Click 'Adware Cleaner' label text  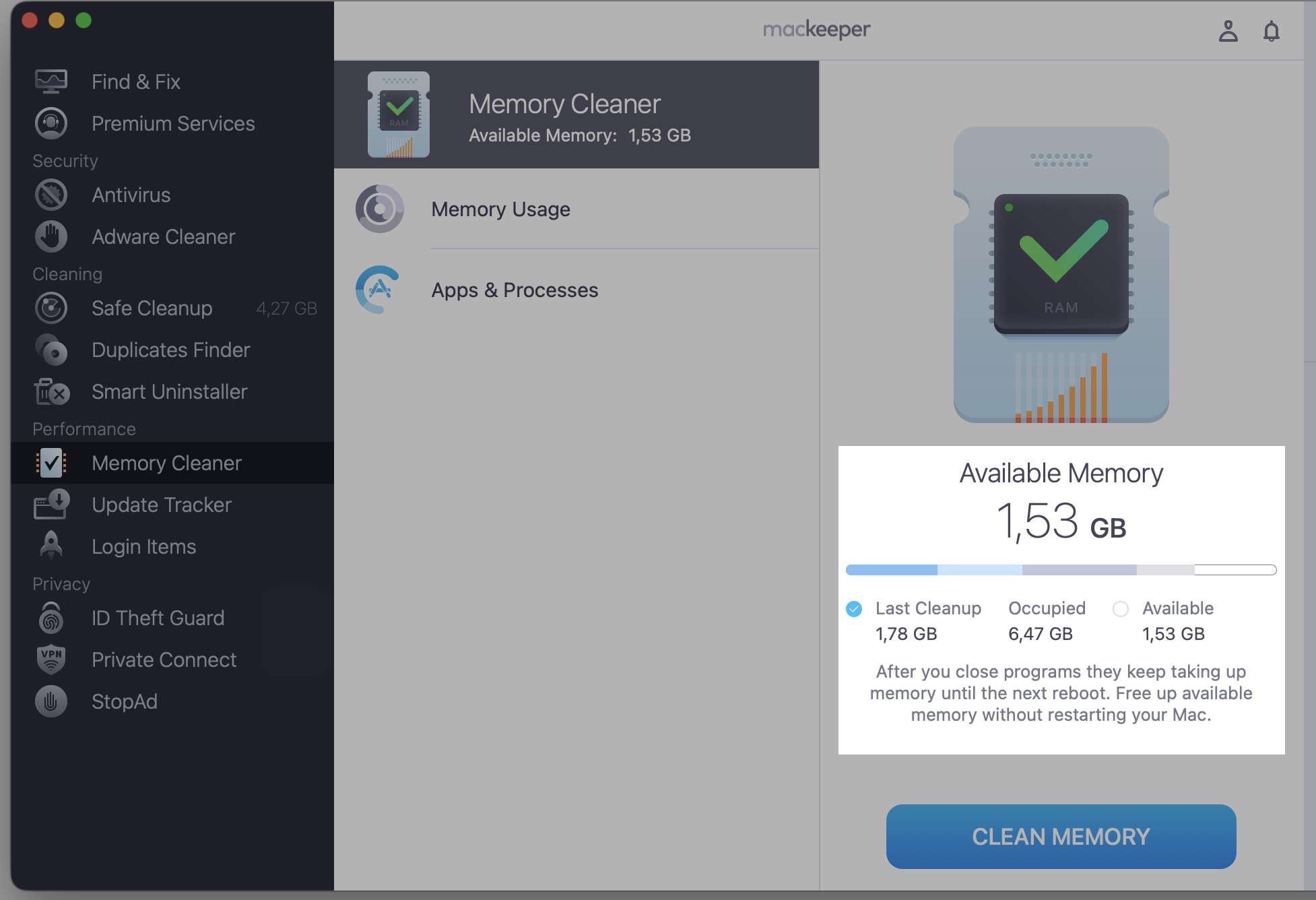tap(164, 236)
